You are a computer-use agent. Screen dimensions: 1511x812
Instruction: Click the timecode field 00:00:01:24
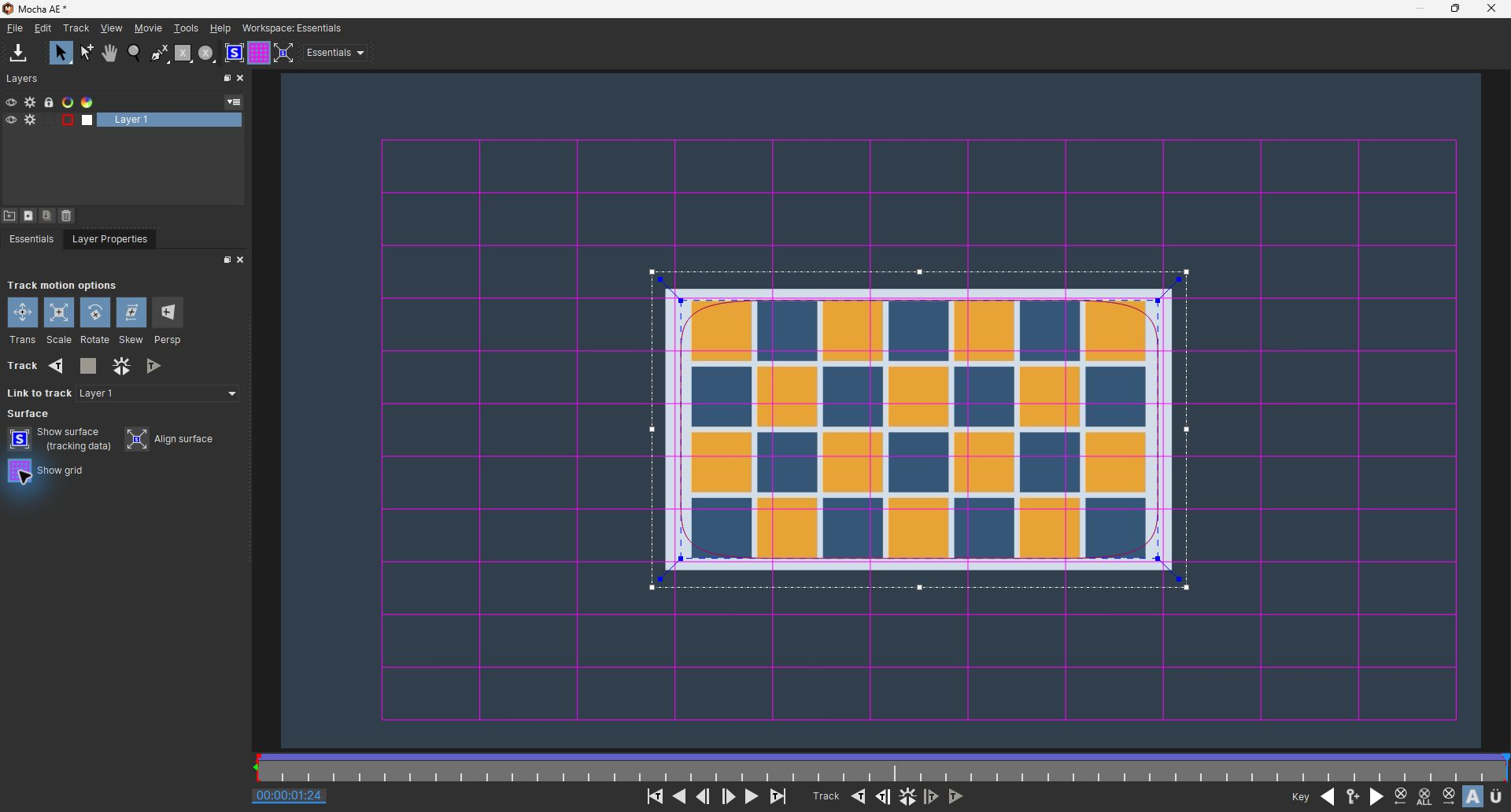point(290,795)
